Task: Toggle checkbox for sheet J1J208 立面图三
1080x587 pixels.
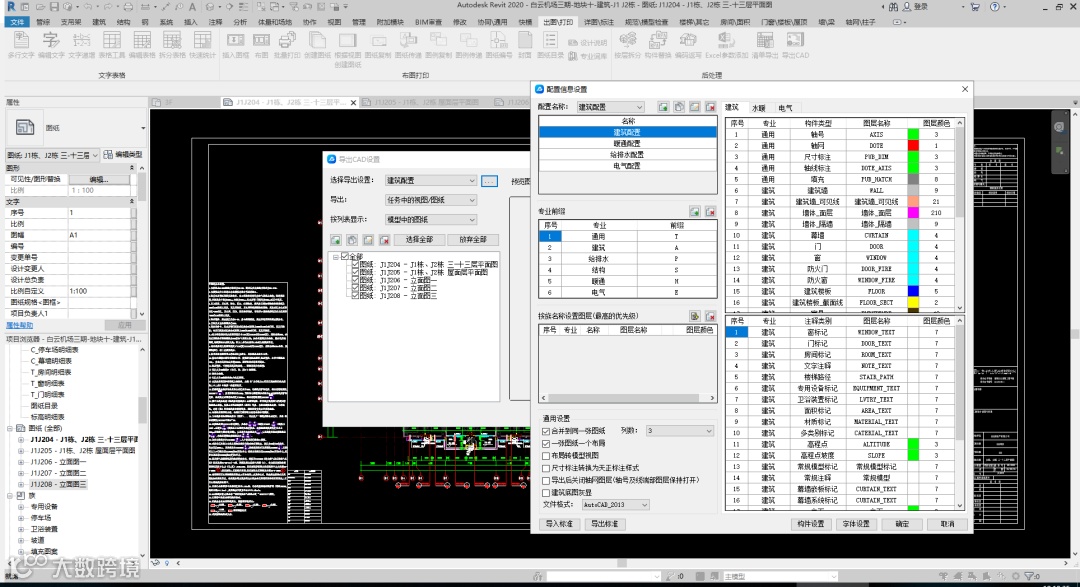Action: click(x=355, y=295)
